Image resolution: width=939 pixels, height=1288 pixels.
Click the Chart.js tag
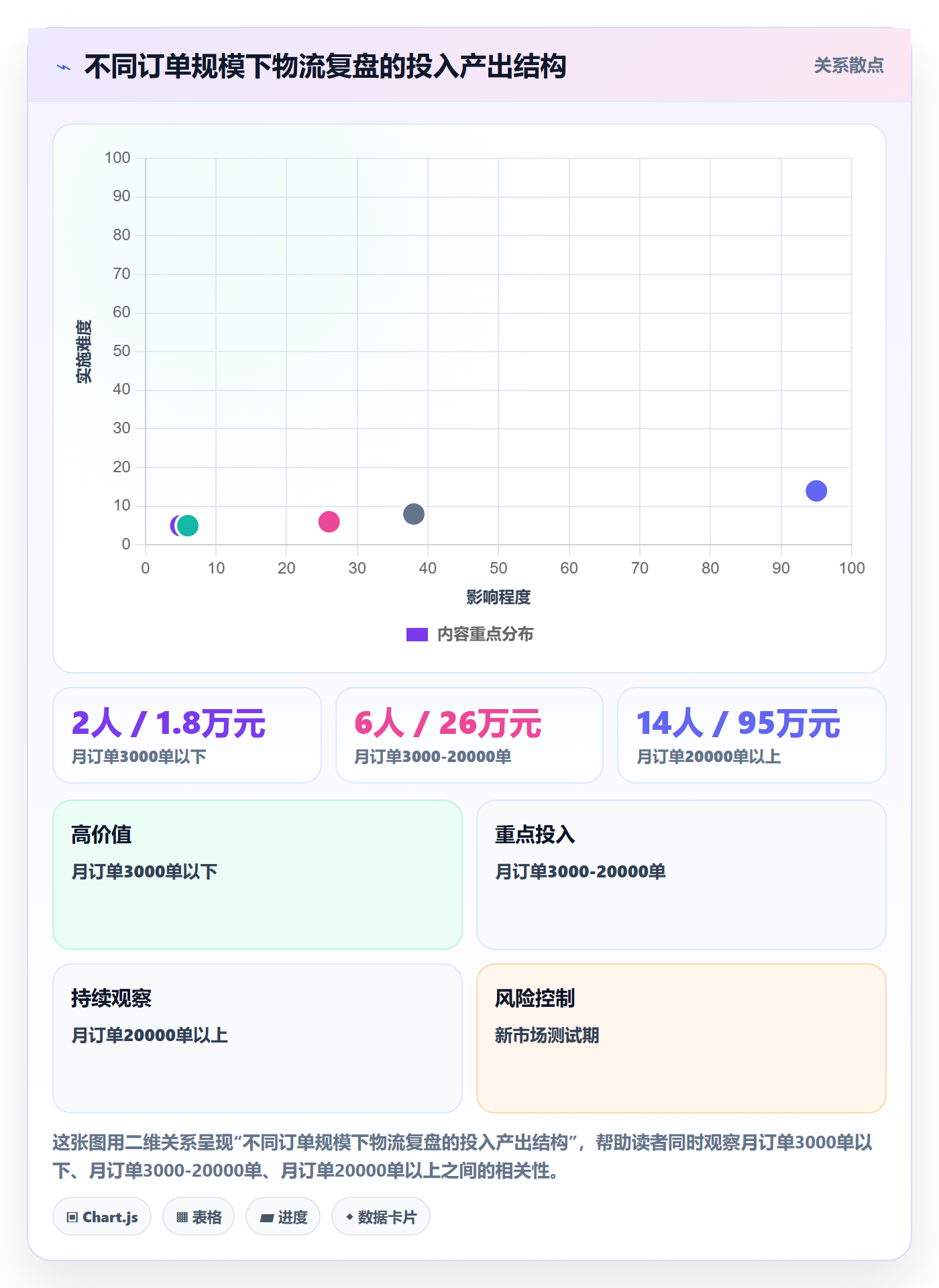102,1217
